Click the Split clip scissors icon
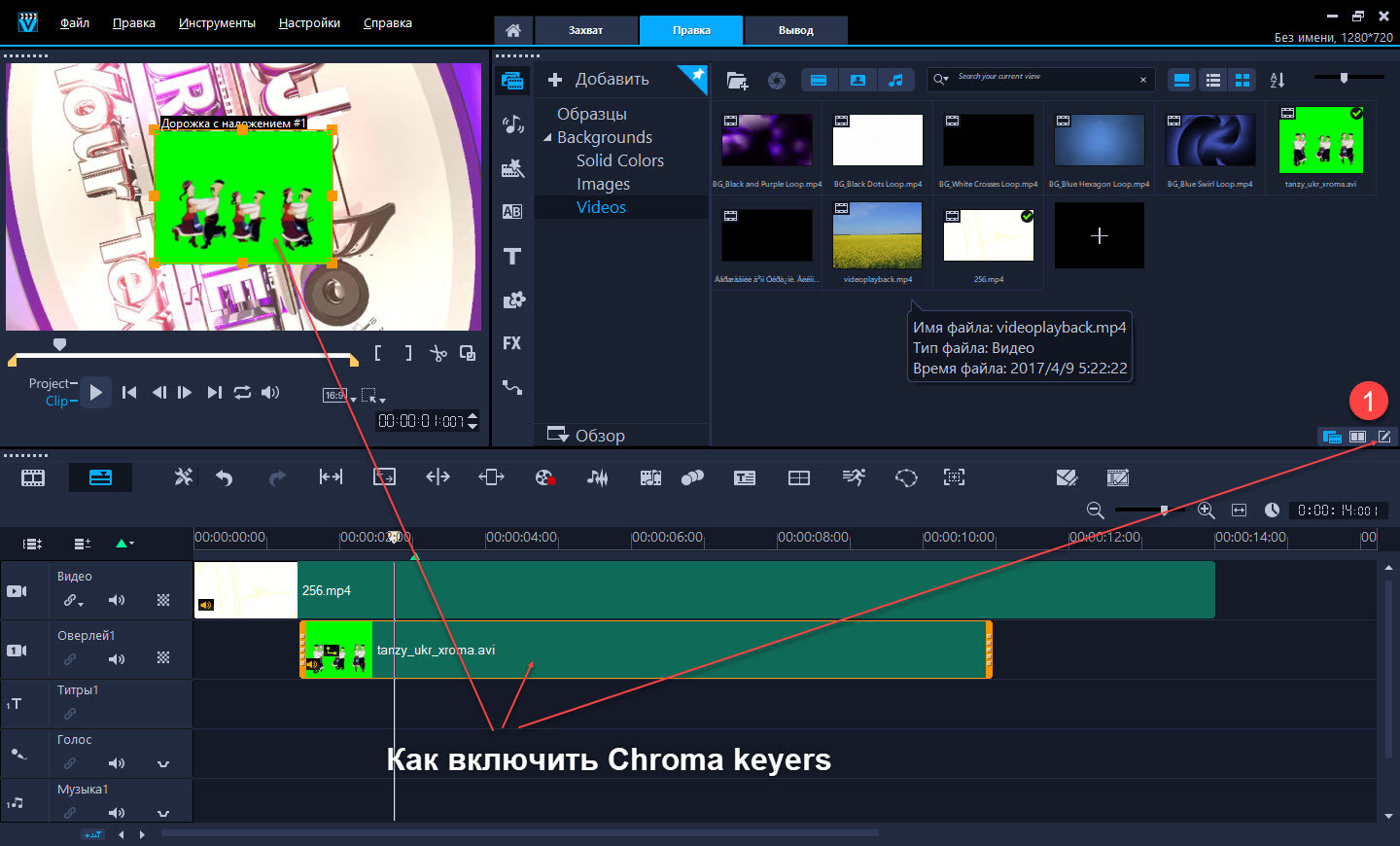 [438, 353]
